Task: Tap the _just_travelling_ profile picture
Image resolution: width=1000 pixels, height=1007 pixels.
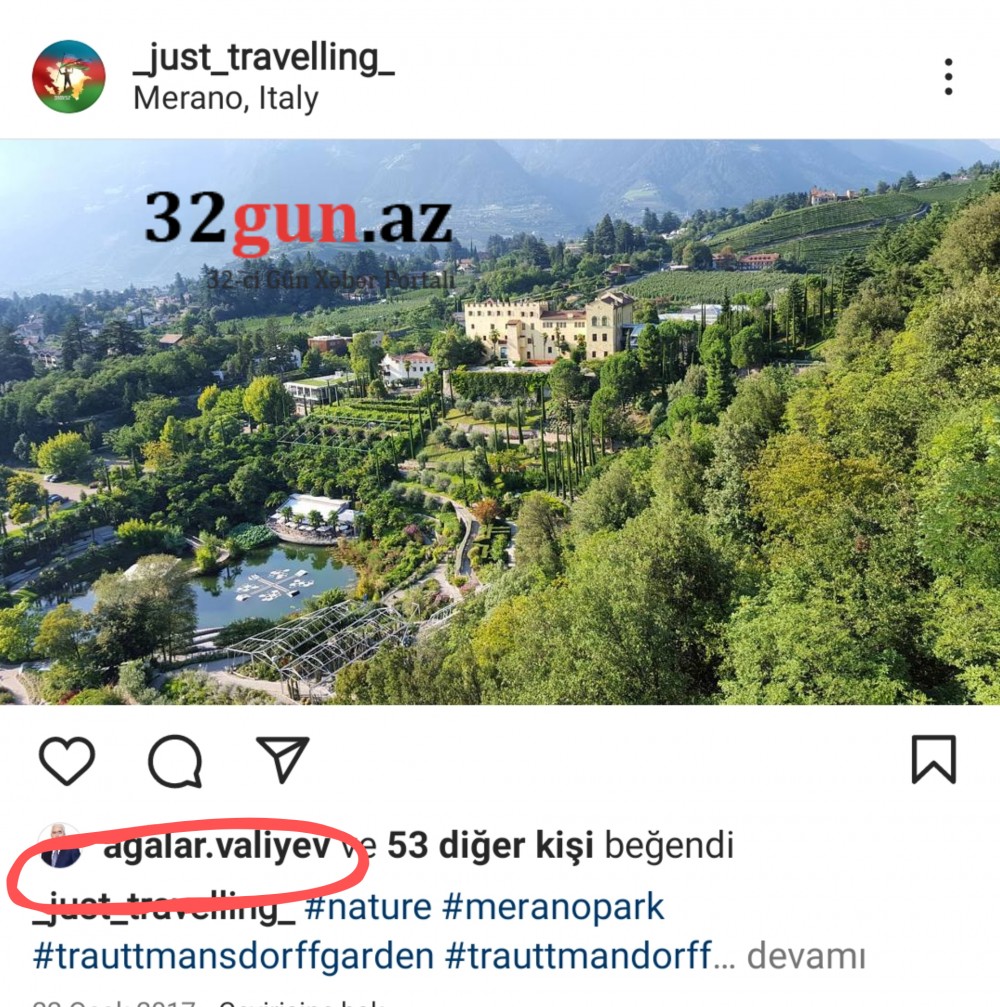Action: tap(69, 76)
